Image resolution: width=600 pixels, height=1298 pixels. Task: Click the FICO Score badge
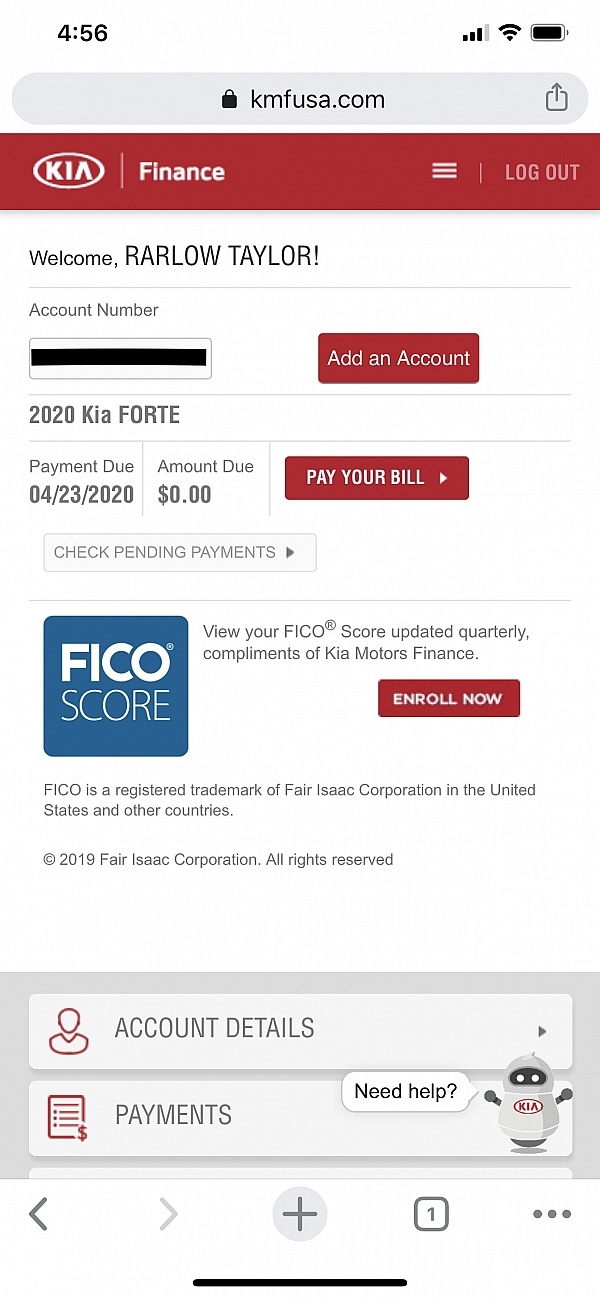(115, 686)
